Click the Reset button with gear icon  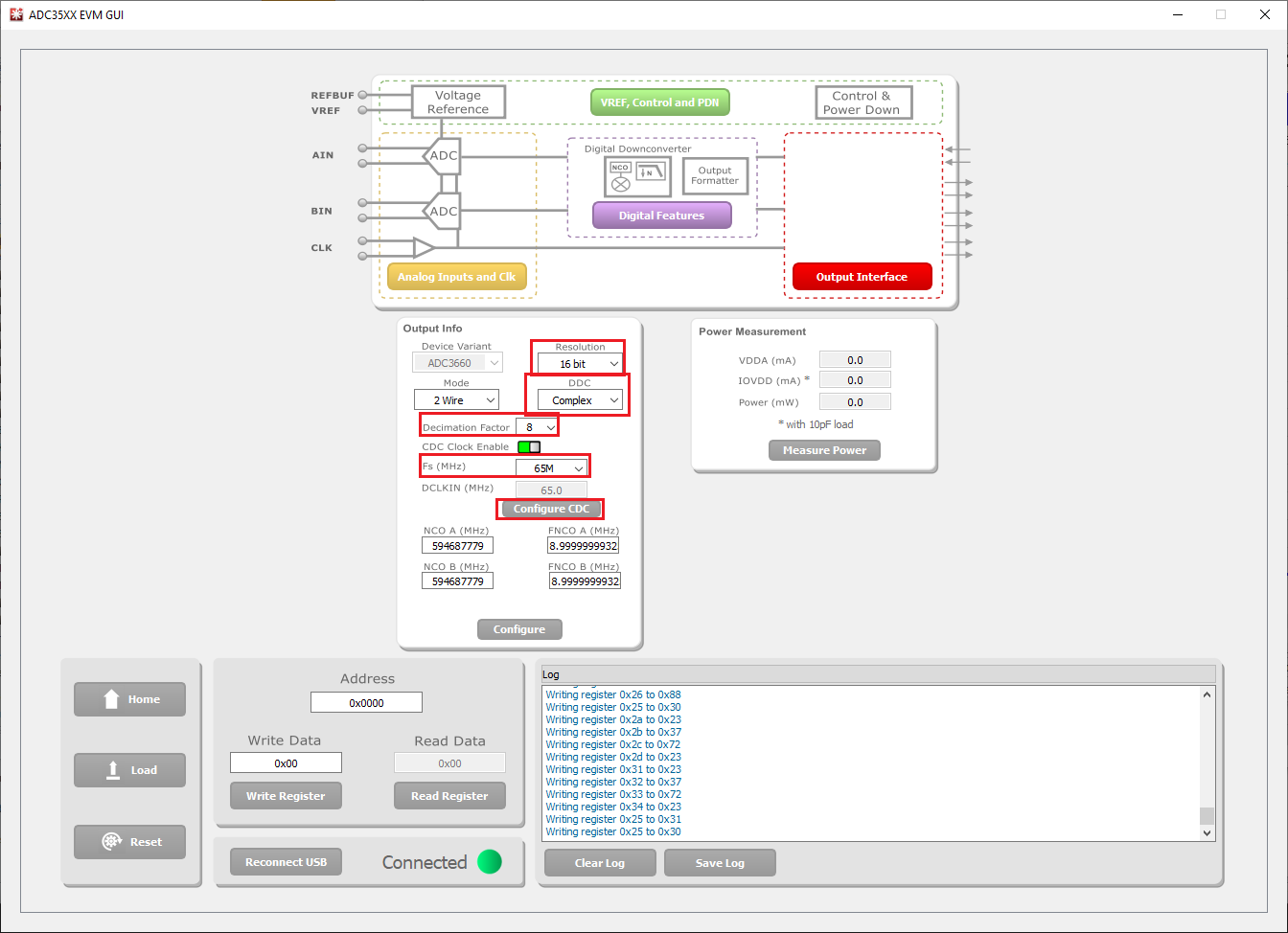click(130, 842)
